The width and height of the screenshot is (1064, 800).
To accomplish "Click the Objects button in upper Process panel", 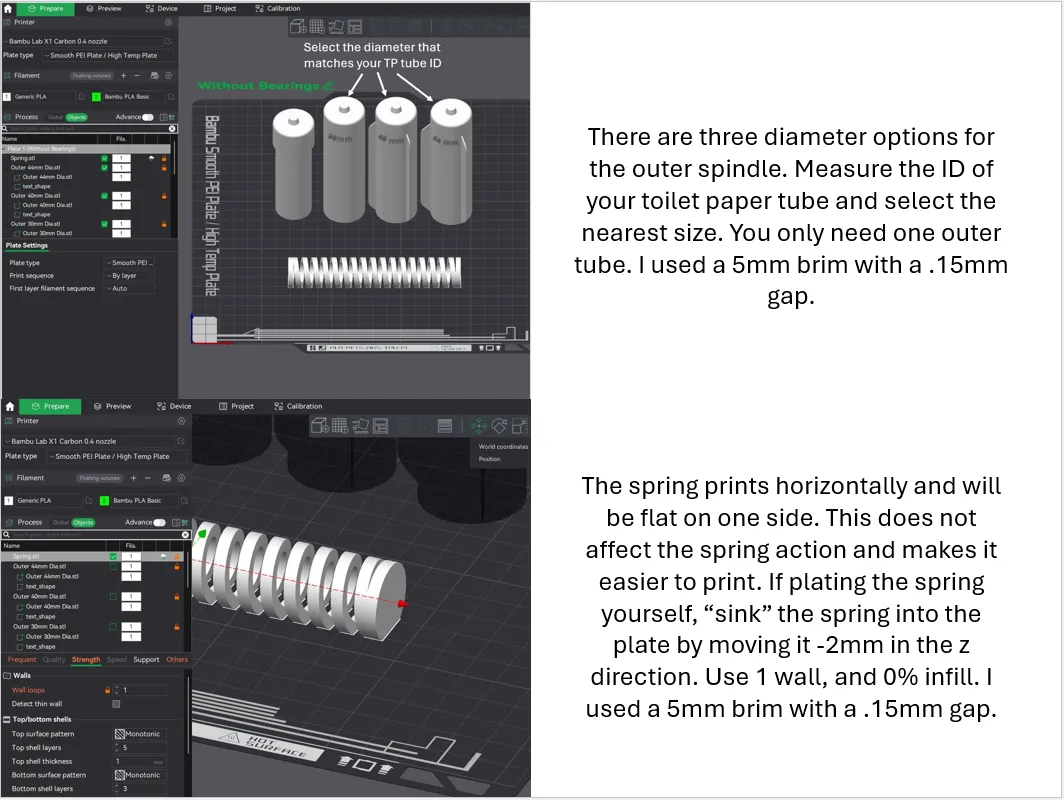I will 77,117.
